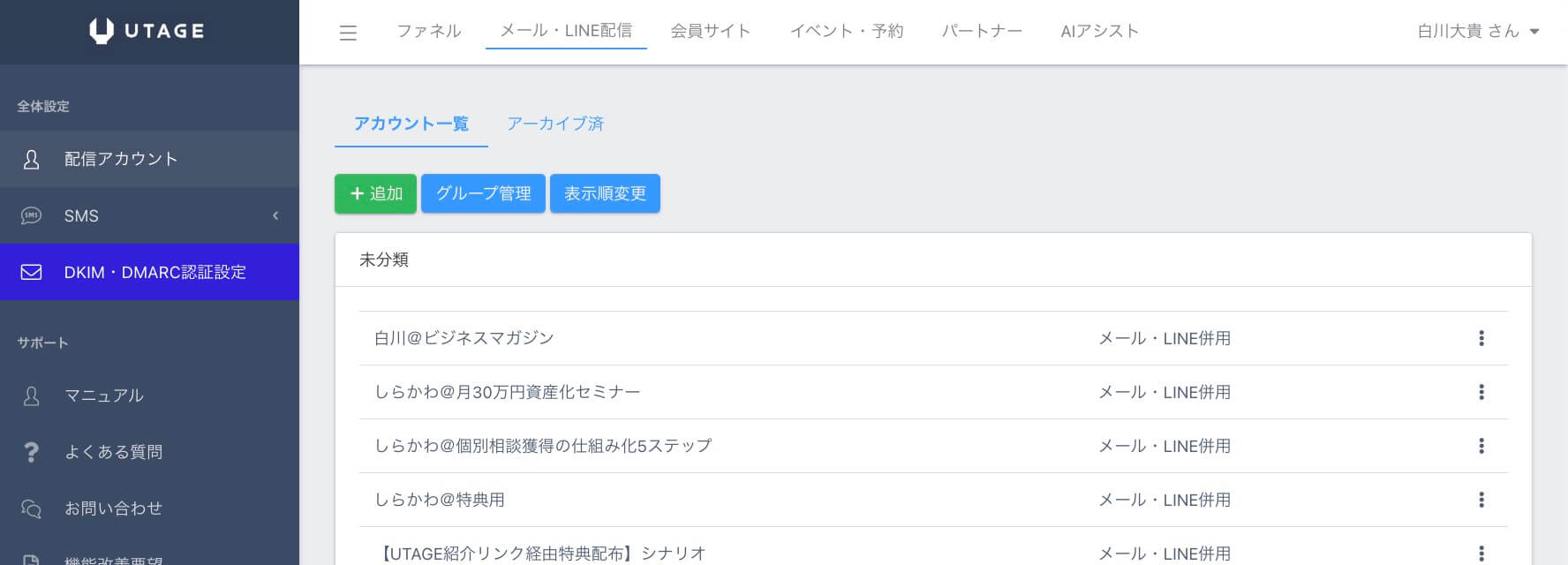The height and width of the screenshot is (565, 1568).
Task: Open options menu for しらかわ@特典用
Action: pyautogui.click(x=1481, y=500)
